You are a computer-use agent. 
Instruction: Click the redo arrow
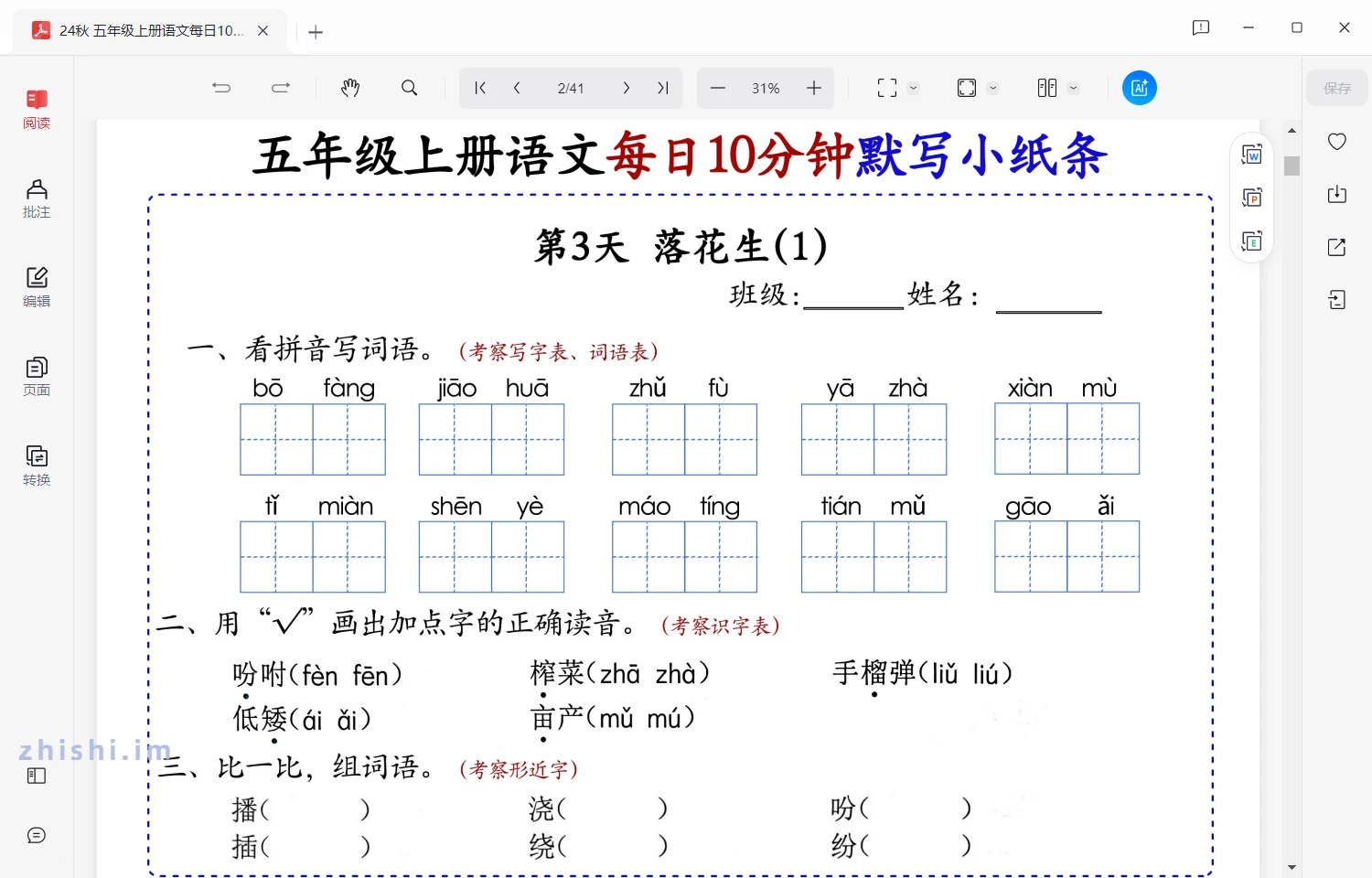(x=281, y=88)
